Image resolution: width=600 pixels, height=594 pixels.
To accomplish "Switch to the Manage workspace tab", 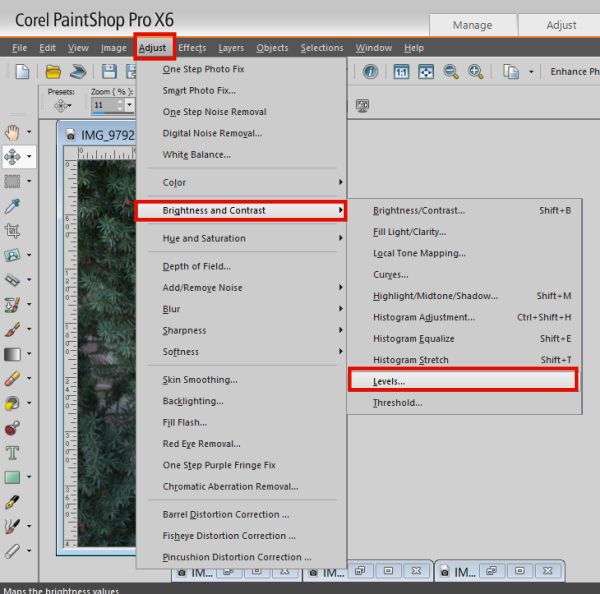I will point(473,25).
